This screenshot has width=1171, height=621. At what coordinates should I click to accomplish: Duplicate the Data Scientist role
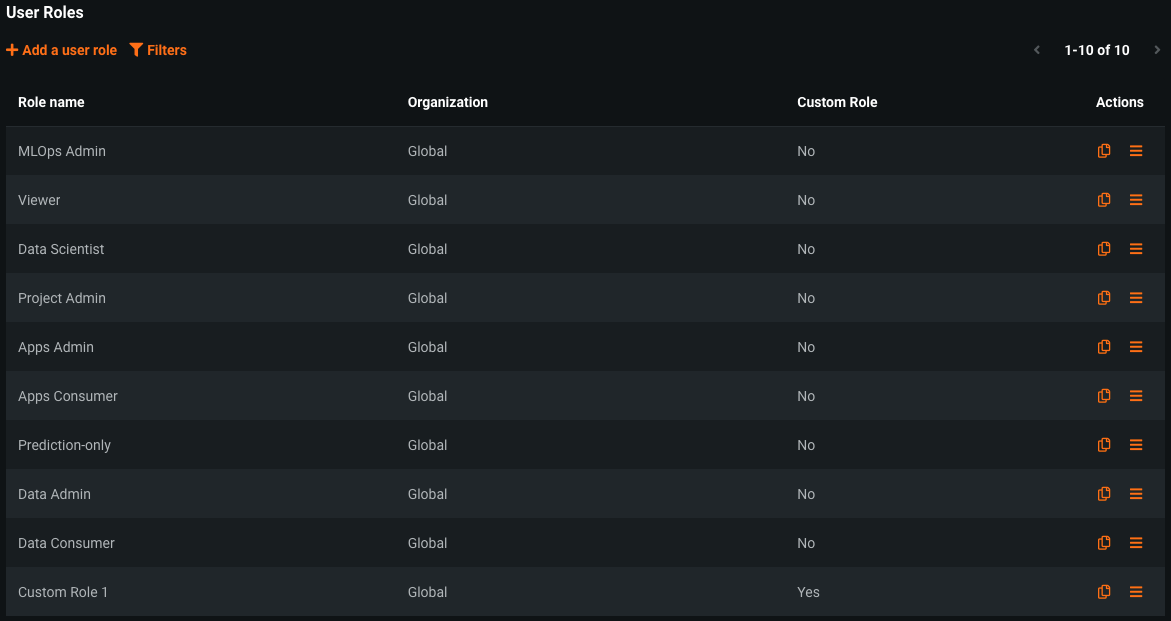pyautogui.click(x=1104, y=249)
